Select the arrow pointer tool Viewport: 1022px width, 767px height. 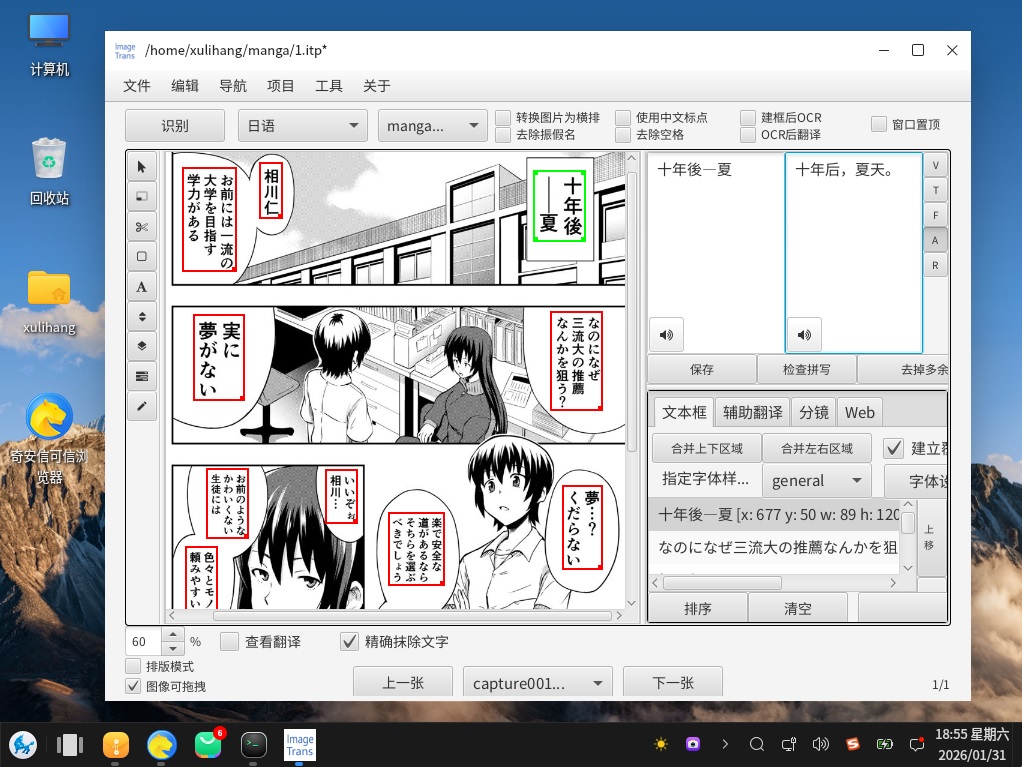tap(141, 167)
